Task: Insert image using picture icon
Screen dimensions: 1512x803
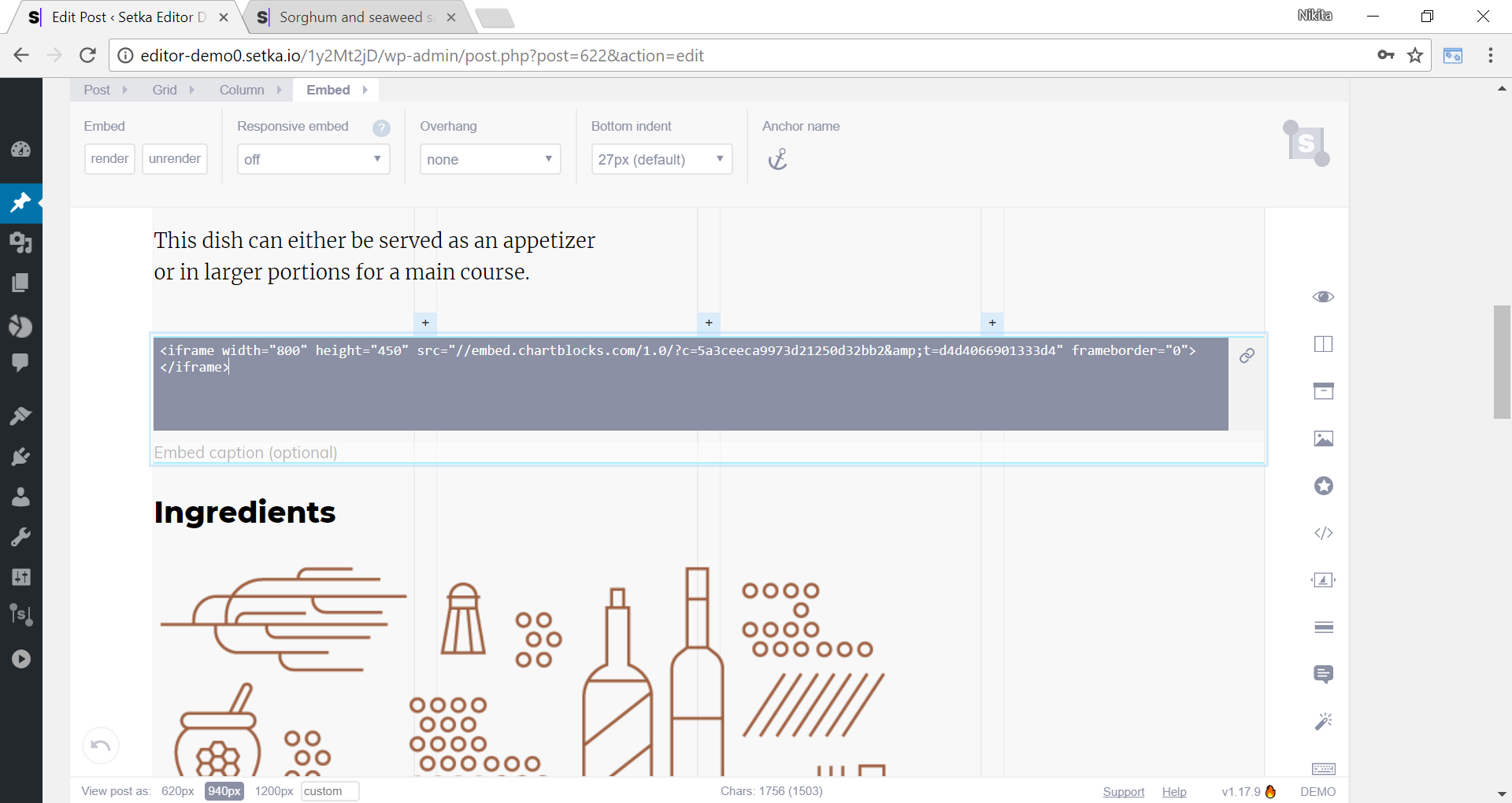Action: click(1323, 439)
